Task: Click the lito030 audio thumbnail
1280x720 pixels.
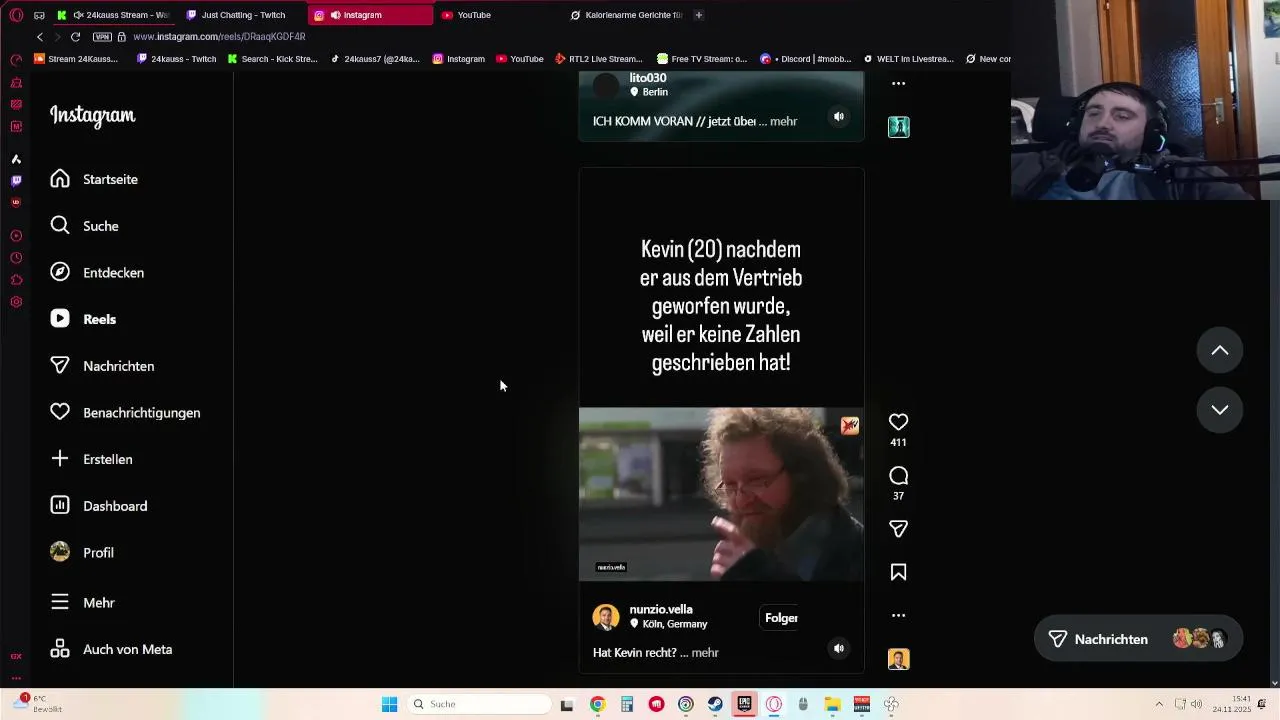Action: [898, 127]
